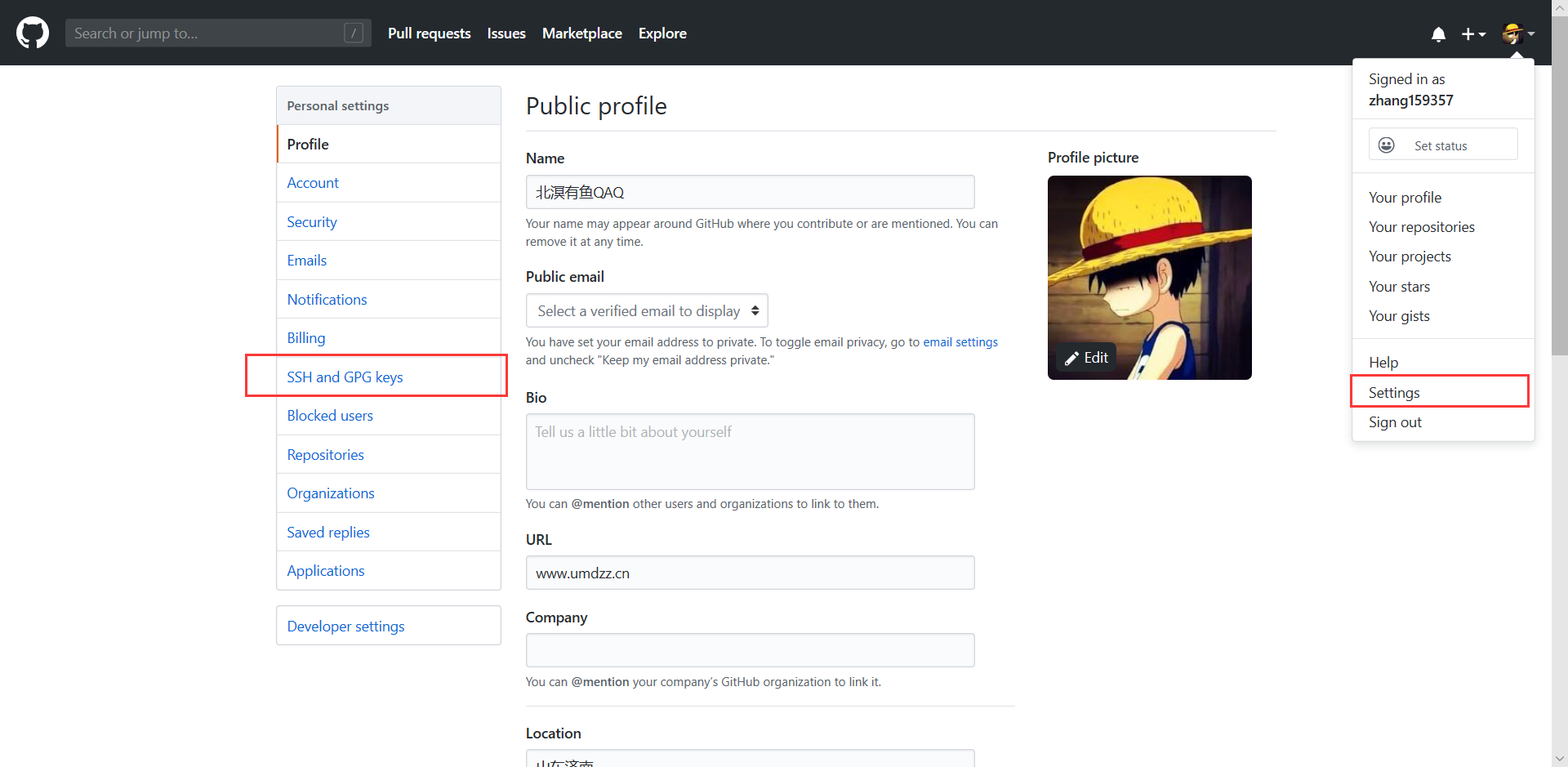Click the smiley face status icon
Viewport: 1568px width, 767px height.
pyautogui.click(x=1386, y=145)
